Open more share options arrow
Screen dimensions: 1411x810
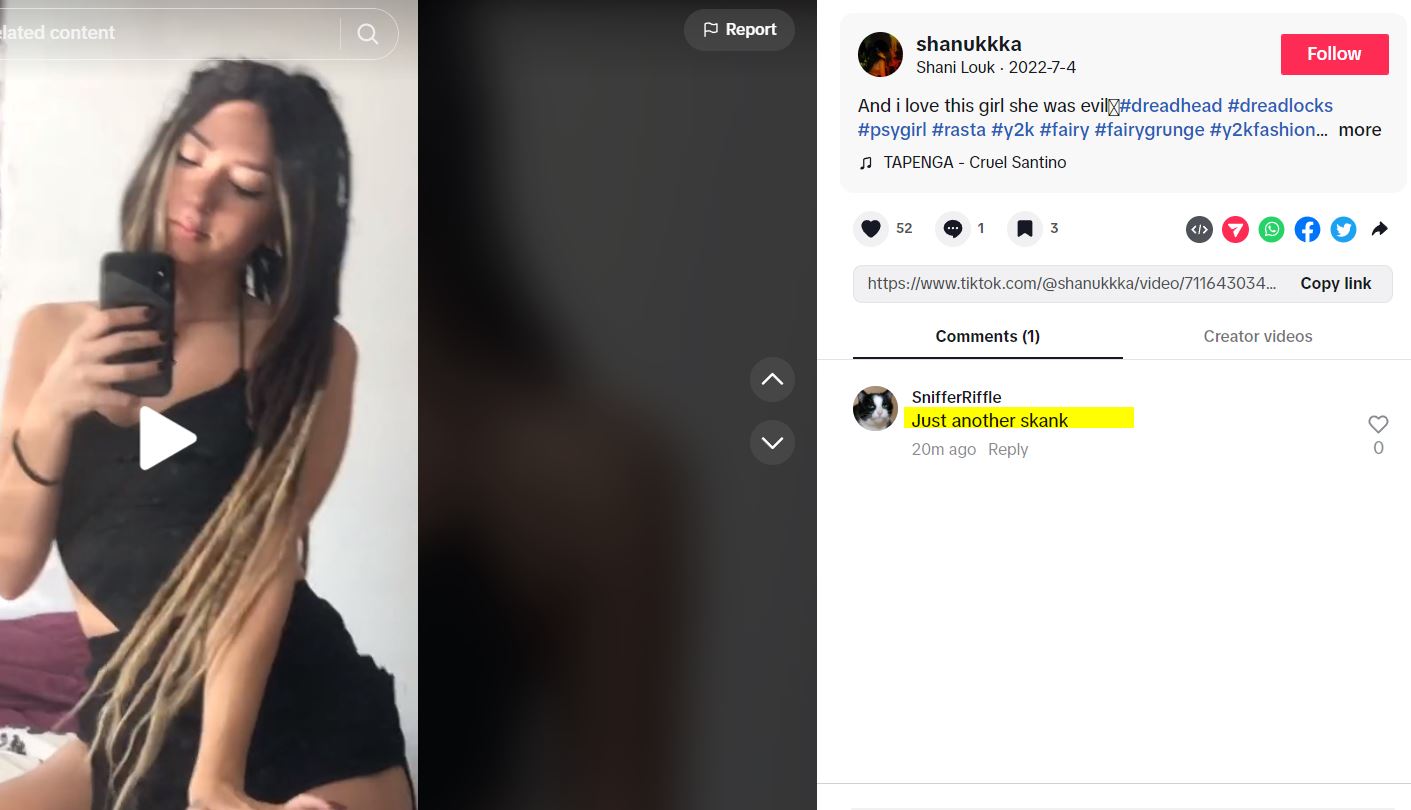(x=1379, y=230)
